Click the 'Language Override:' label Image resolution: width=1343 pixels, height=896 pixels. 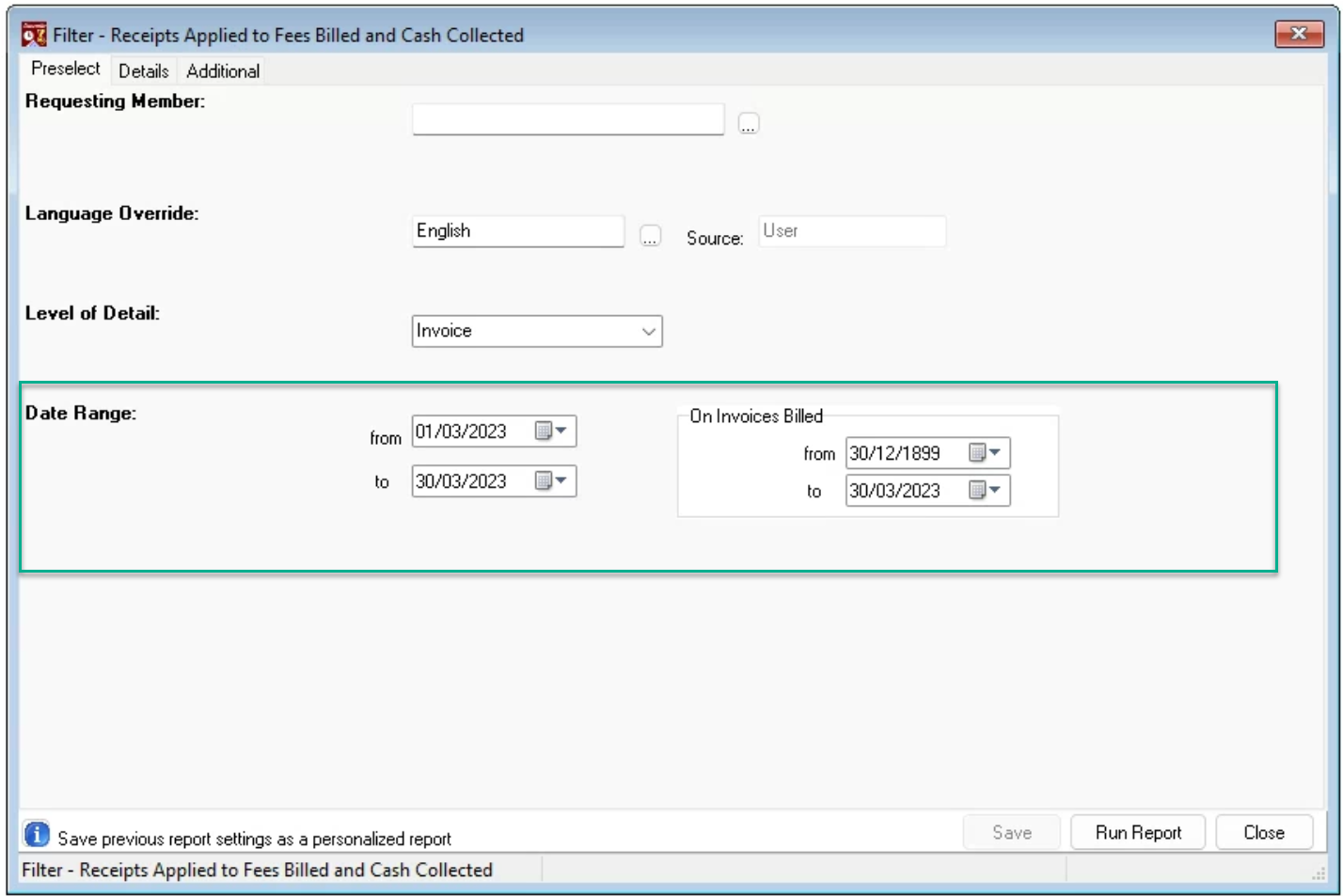click(x=112, y=213)
